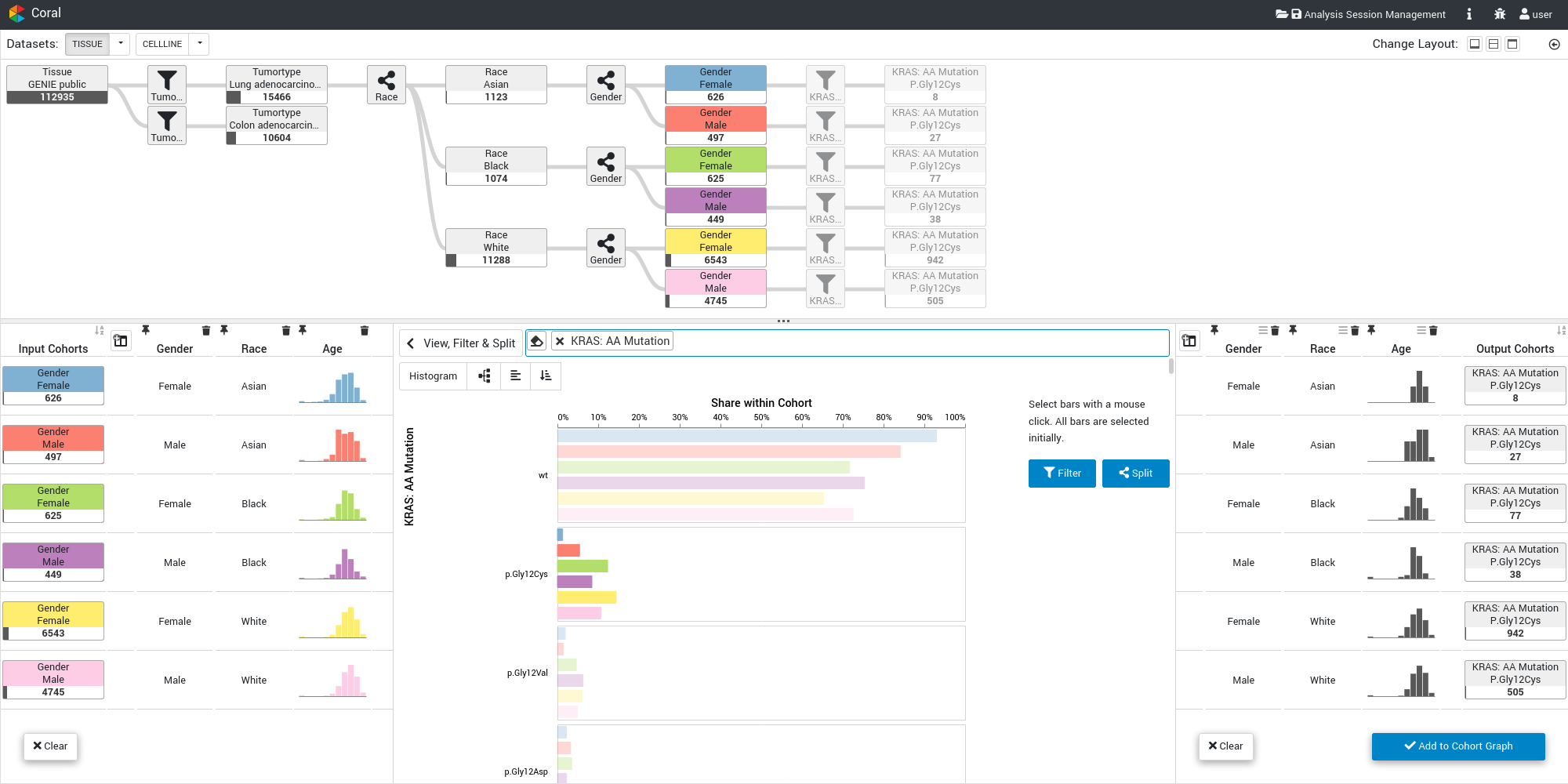Select the Lung adenocarcinoma cohort node
Screen dimensions: 1568x784
(x=277, y=85)
